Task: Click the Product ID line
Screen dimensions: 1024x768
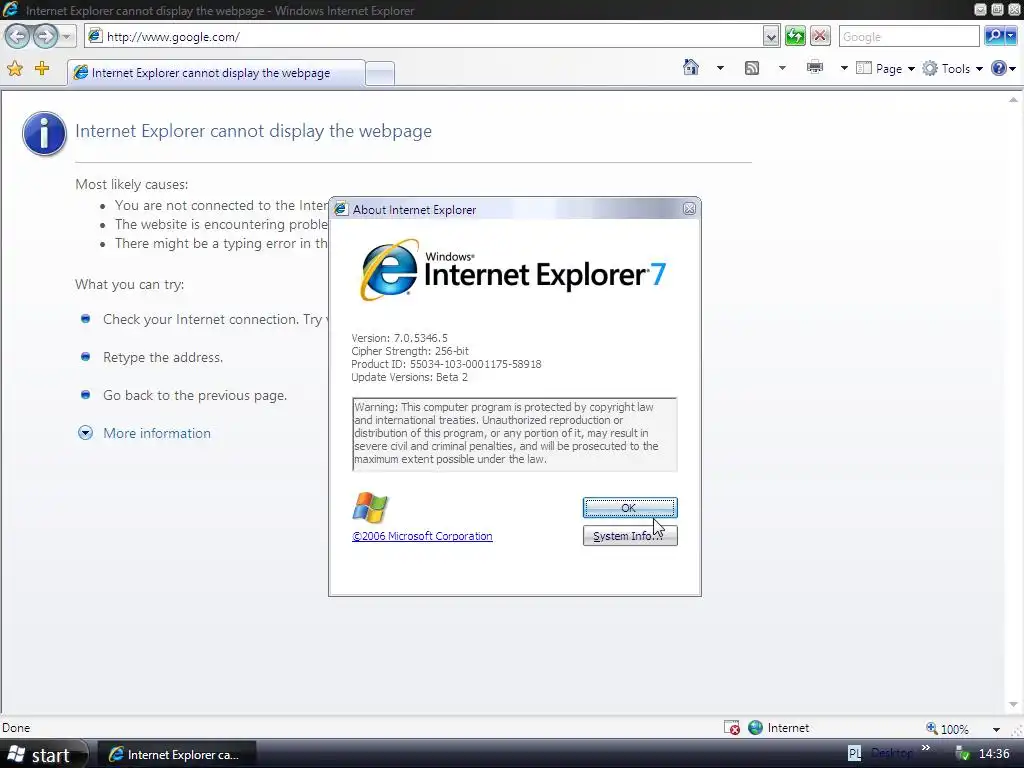Action: coord(446,364)
